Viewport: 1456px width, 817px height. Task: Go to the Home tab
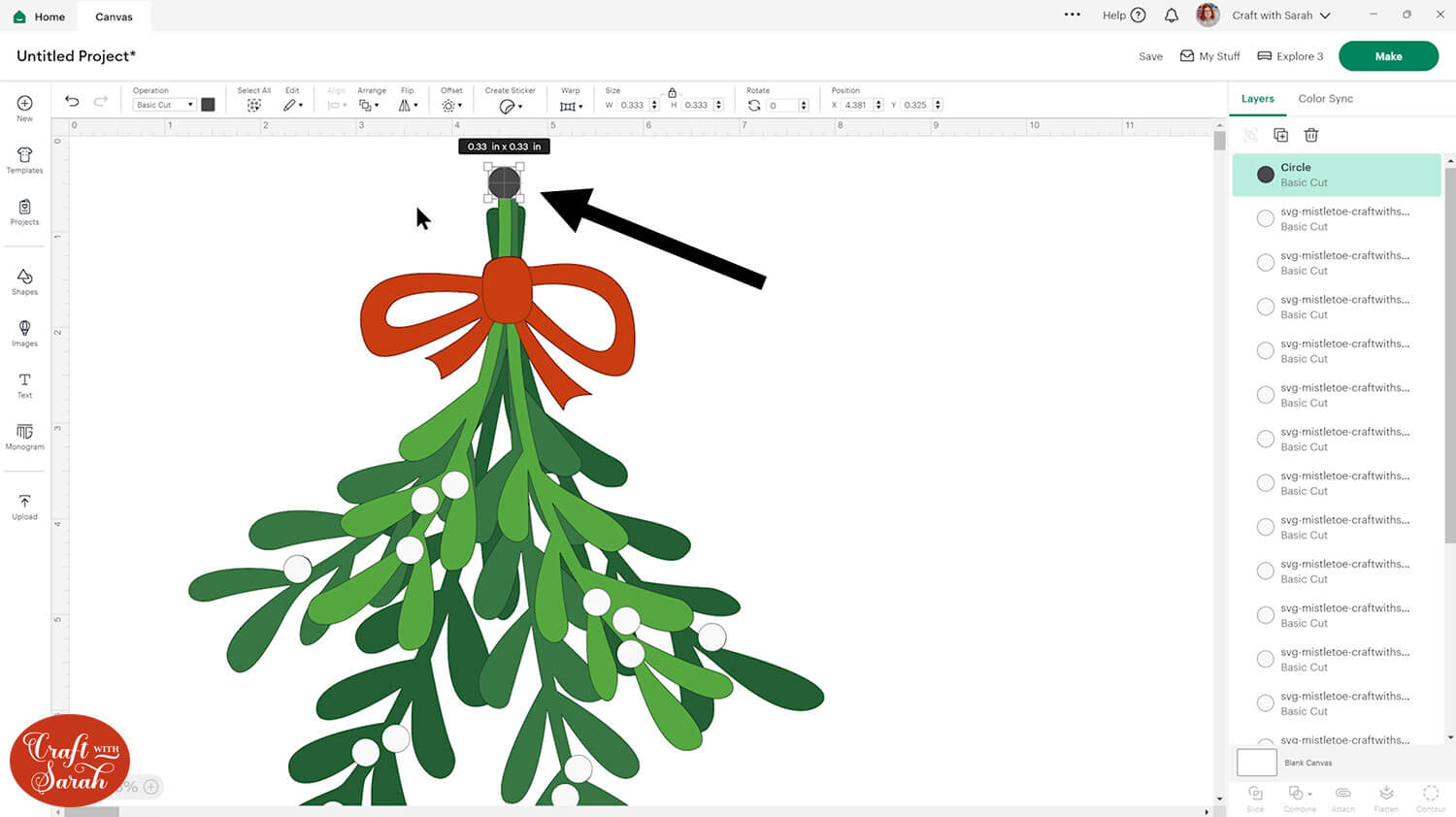[39, 16]
